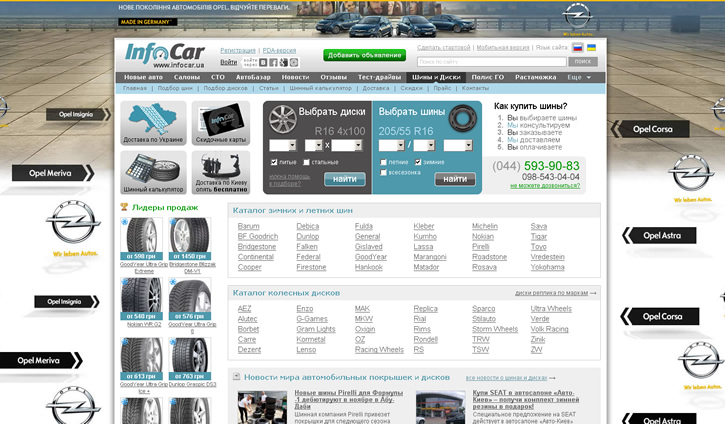Screen dimensions: 725x424
Task: Click найти in the disc selector
Action: coord(345,179)
